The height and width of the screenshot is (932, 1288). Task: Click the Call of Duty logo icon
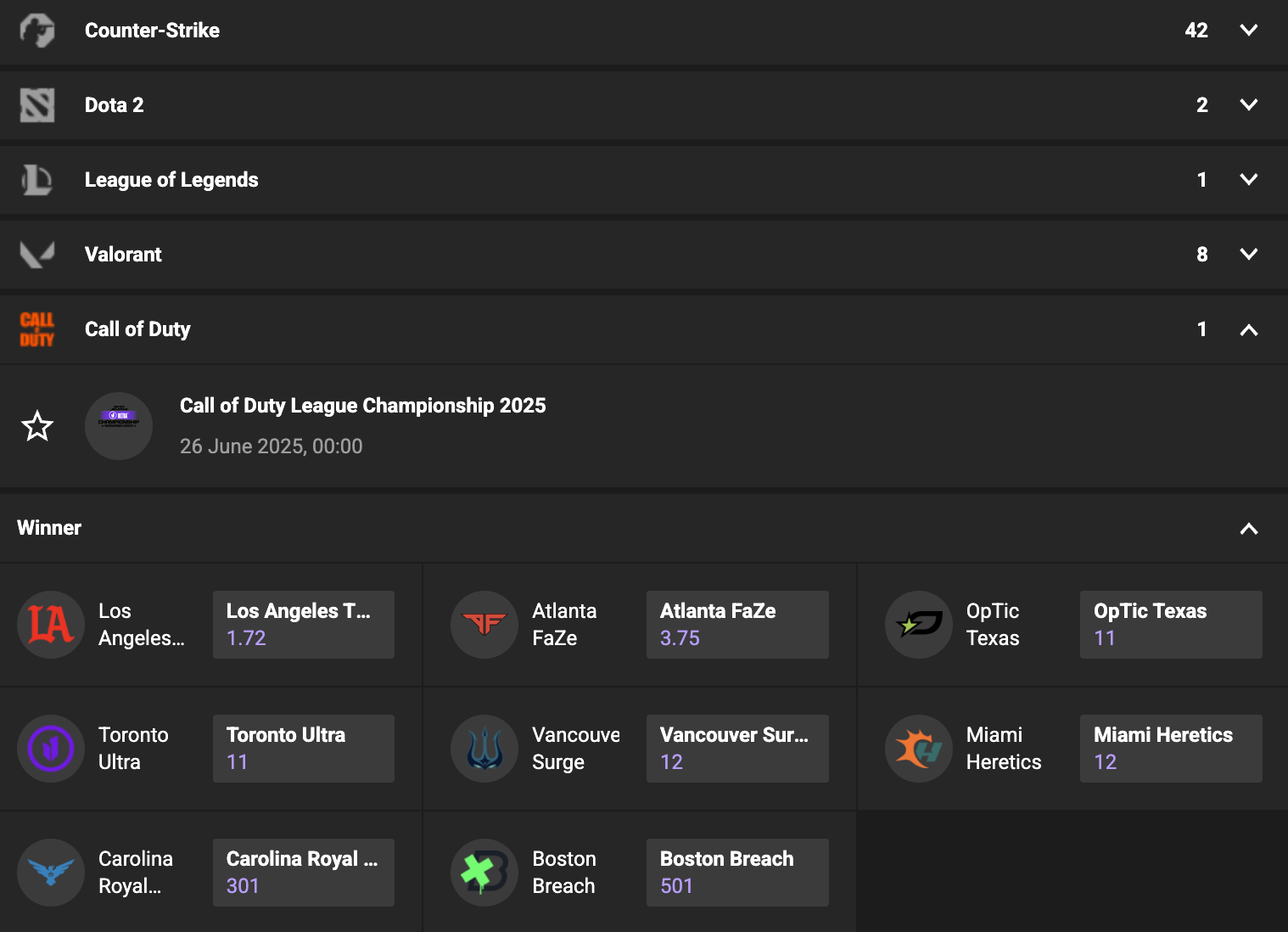[x=37, y=329]
